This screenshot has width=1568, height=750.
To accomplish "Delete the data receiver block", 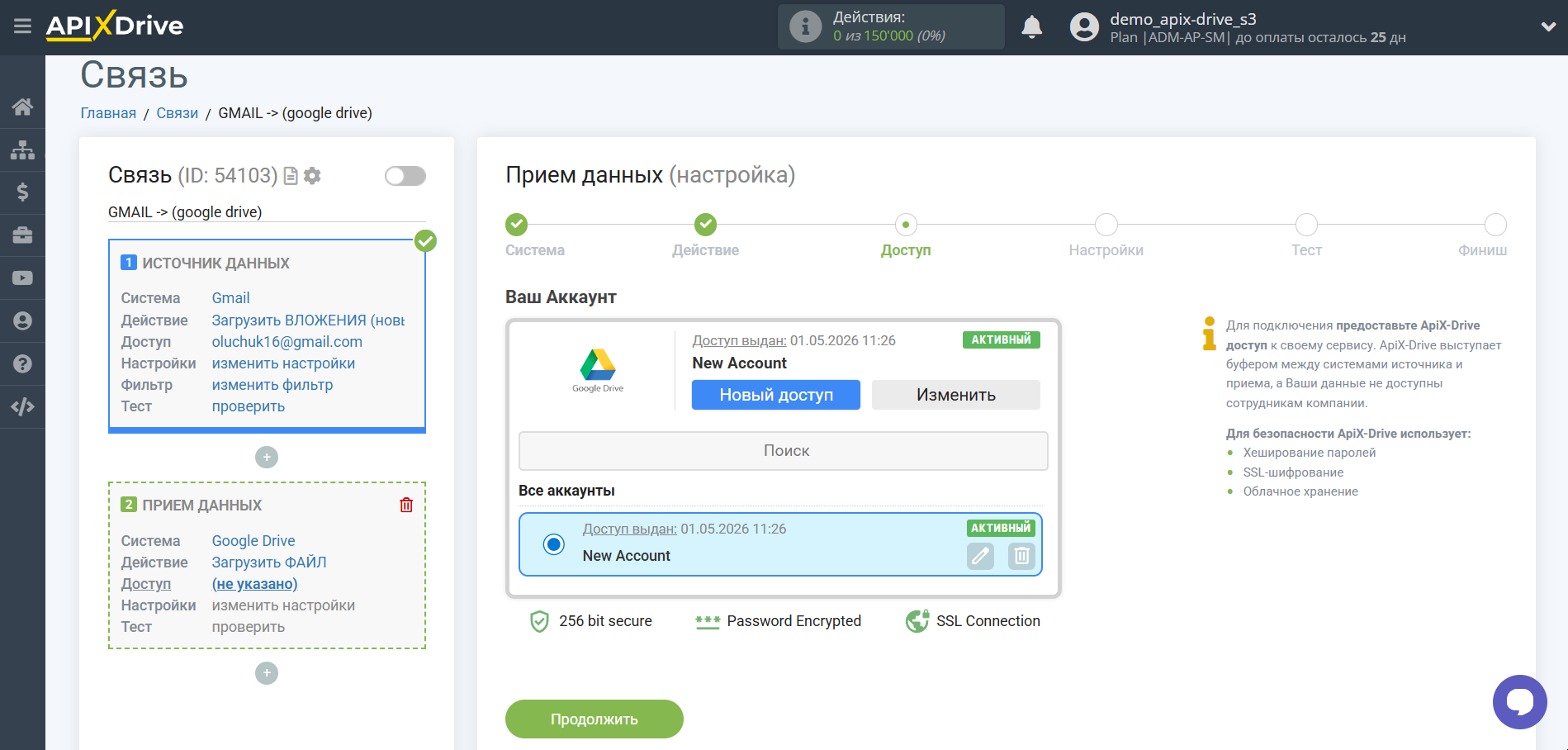I will click(x=406, y=505).
